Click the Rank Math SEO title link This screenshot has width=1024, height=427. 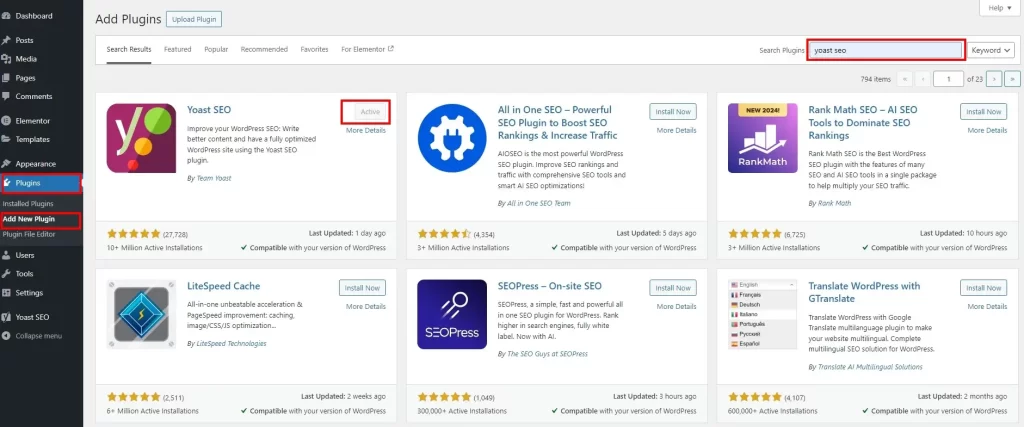coord(863,123)
